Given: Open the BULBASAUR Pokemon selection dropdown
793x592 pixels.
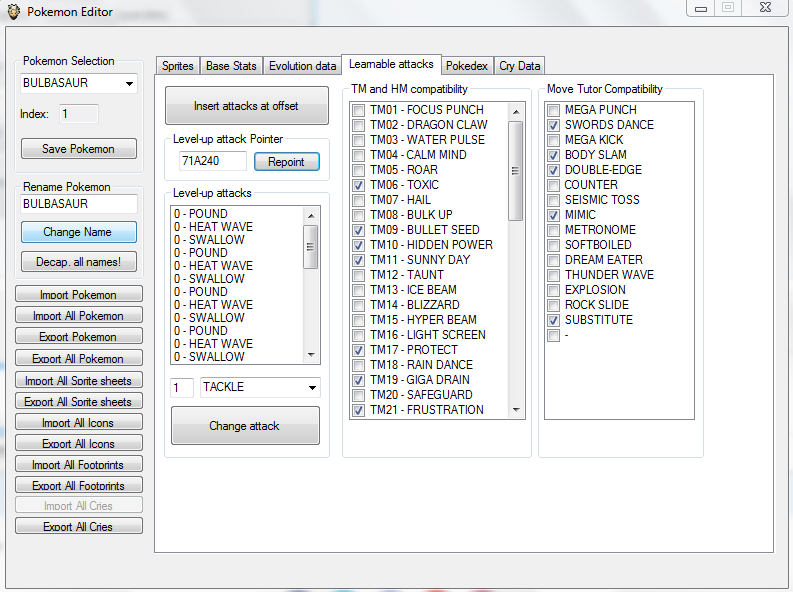Looking at the screenshot, I should [x=130, y=84].
